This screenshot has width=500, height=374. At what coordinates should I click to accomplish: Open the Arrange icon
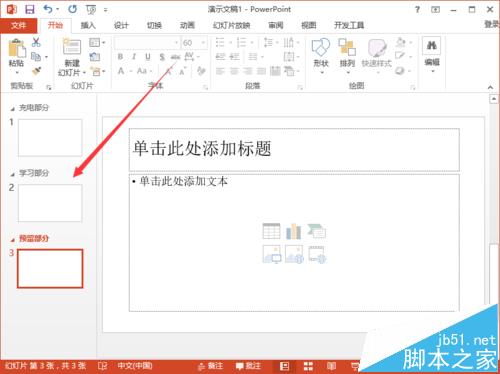pos(347,47)
